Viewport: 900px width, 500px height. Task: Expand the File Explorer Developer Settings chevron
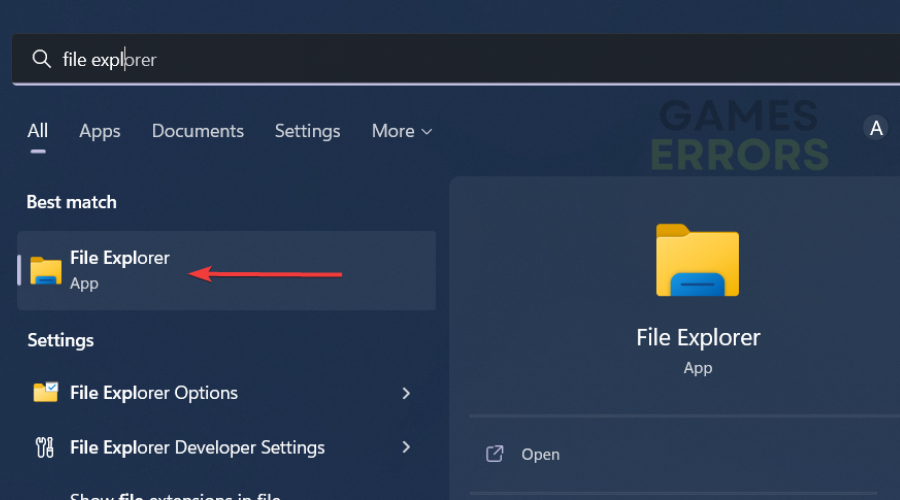coord(406,447)
